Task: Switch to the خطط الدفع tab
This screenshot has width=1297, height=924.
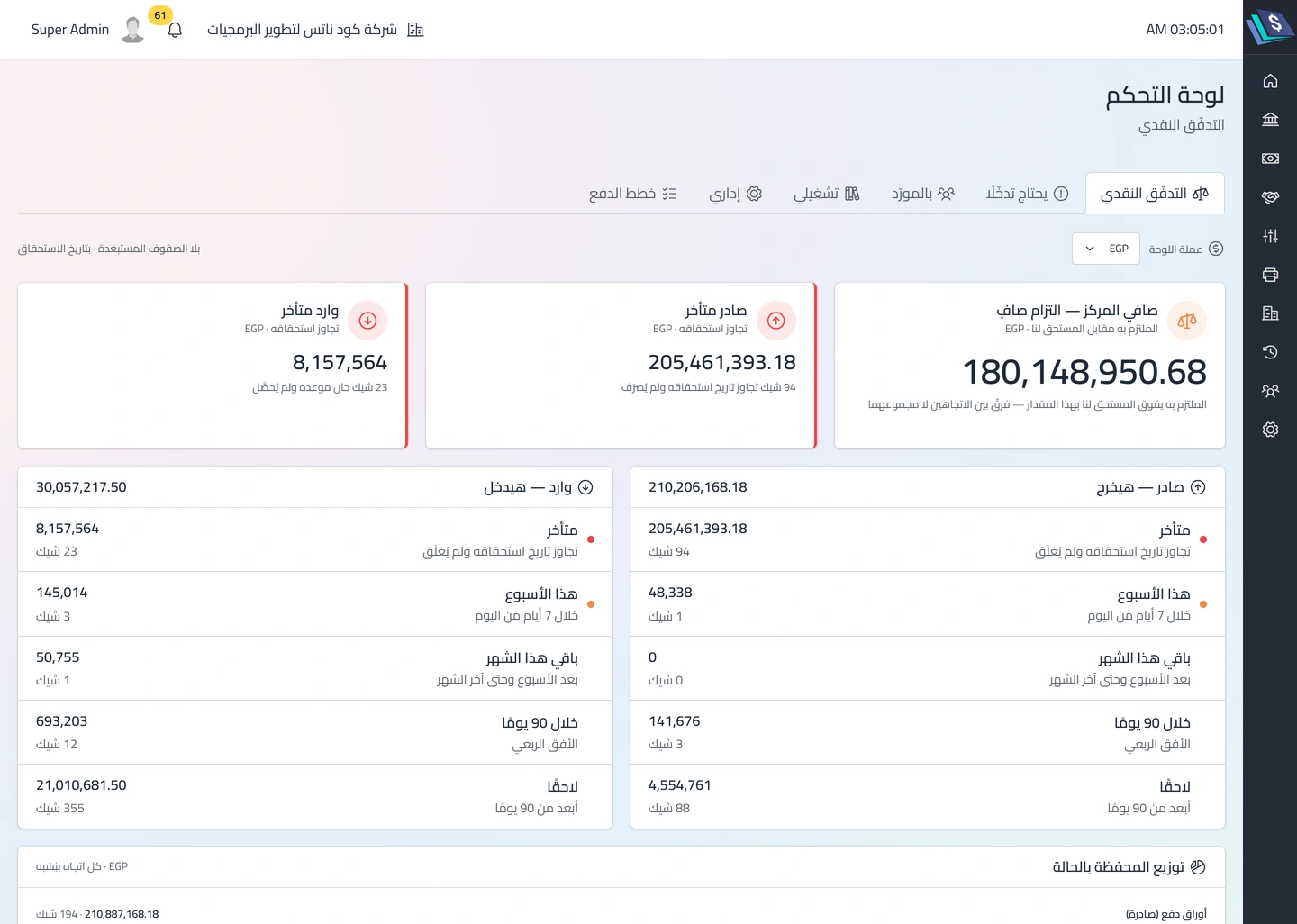Action: tap(633, 194)
